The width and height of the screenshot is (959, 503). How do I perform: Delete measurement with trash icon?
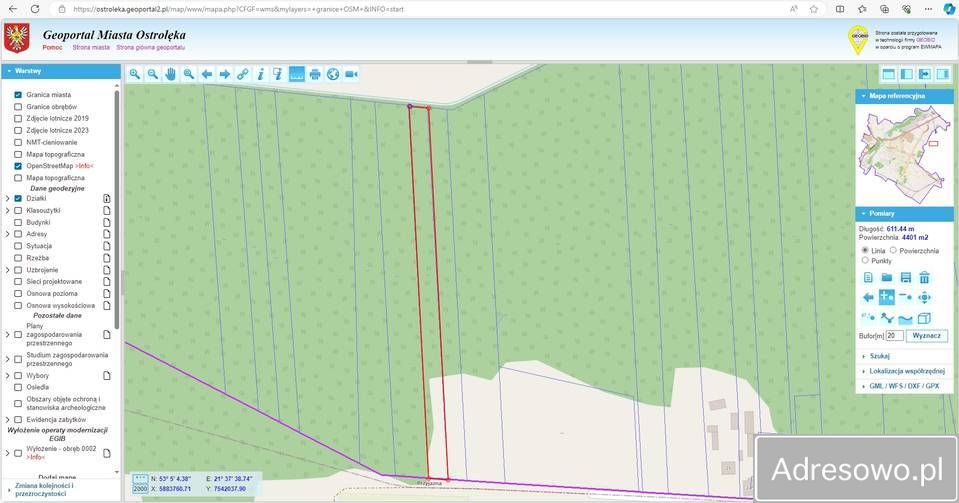coord(924,277)
